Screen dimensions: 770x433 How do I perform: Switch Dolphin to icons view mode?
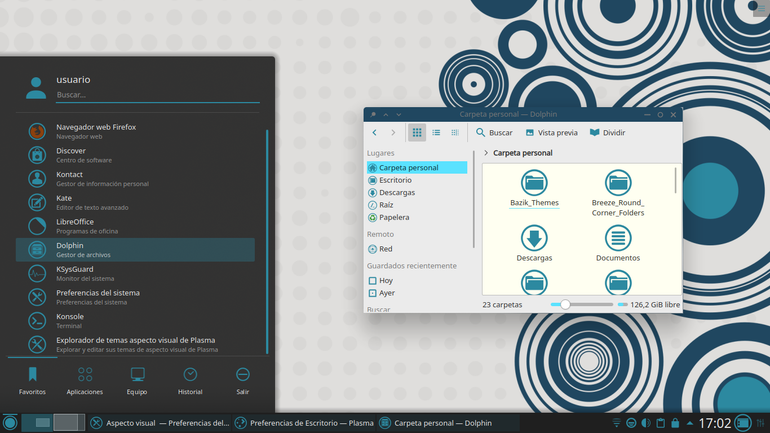click(417, 133)
